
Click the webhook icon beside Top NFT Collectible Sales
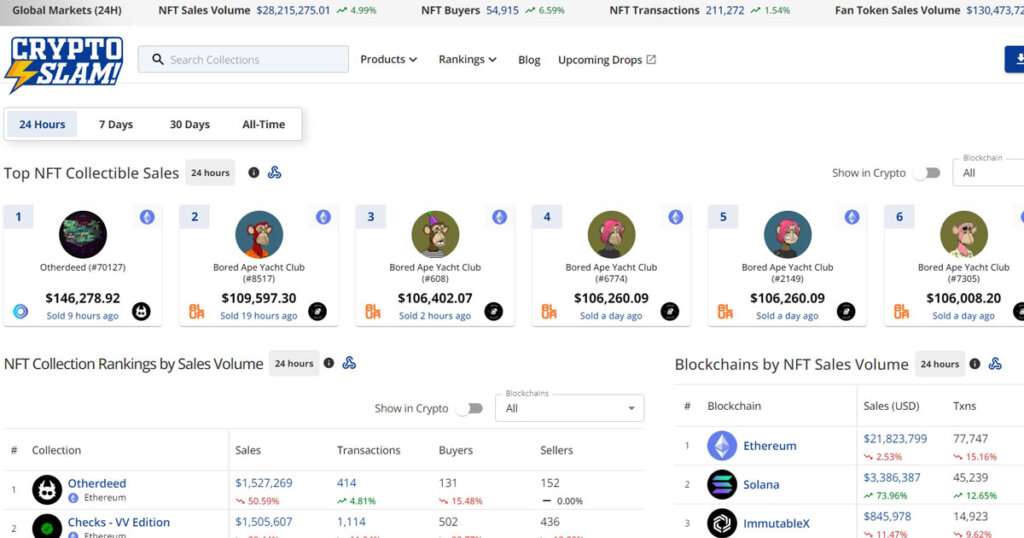[274, 172]
